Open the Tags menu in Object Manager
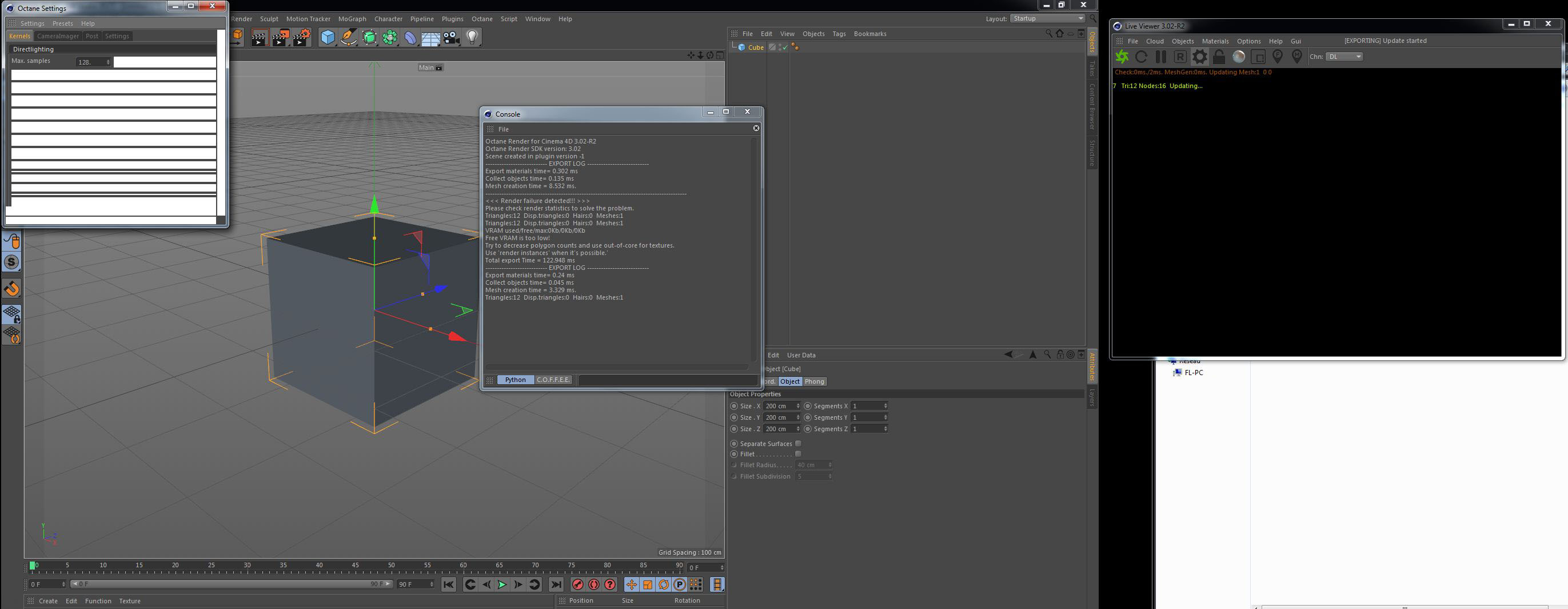This screenshot has width=1568, height=609. coord(839,34)
